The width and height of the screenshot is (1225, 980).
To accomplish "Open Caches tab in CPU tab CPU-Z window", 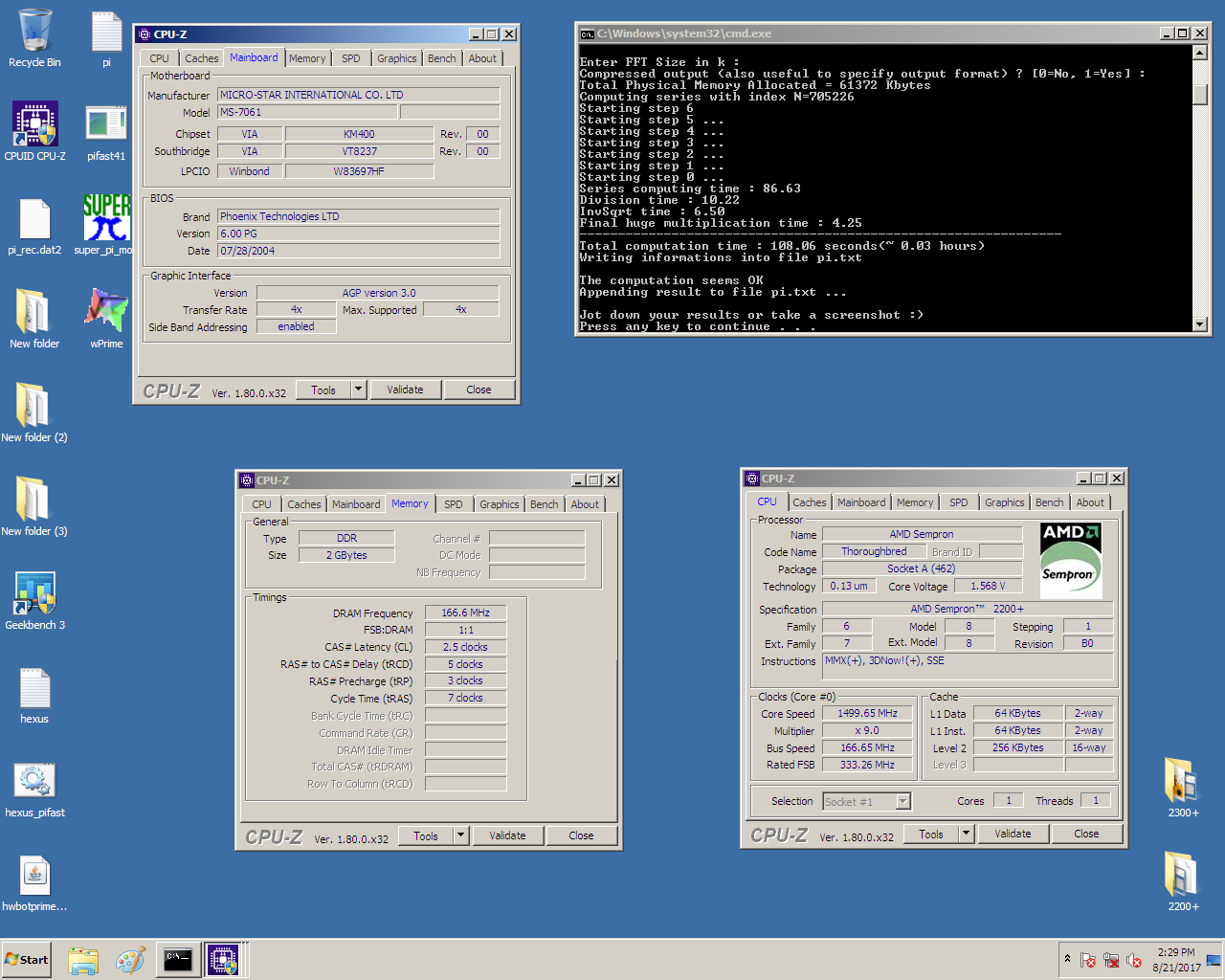I will (809, 502).
